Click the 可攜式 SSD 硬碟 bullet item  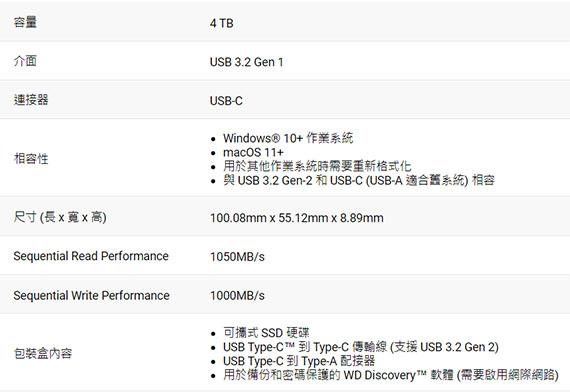[x=266, y=333]
